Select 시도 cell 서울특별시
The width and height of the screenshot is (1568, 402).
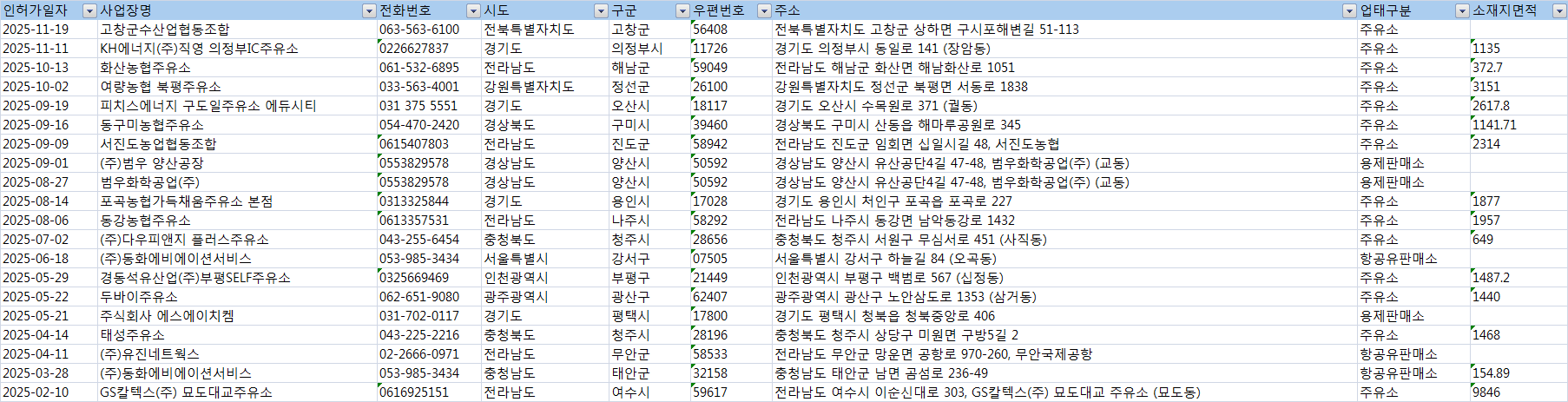tap(545, 259)
